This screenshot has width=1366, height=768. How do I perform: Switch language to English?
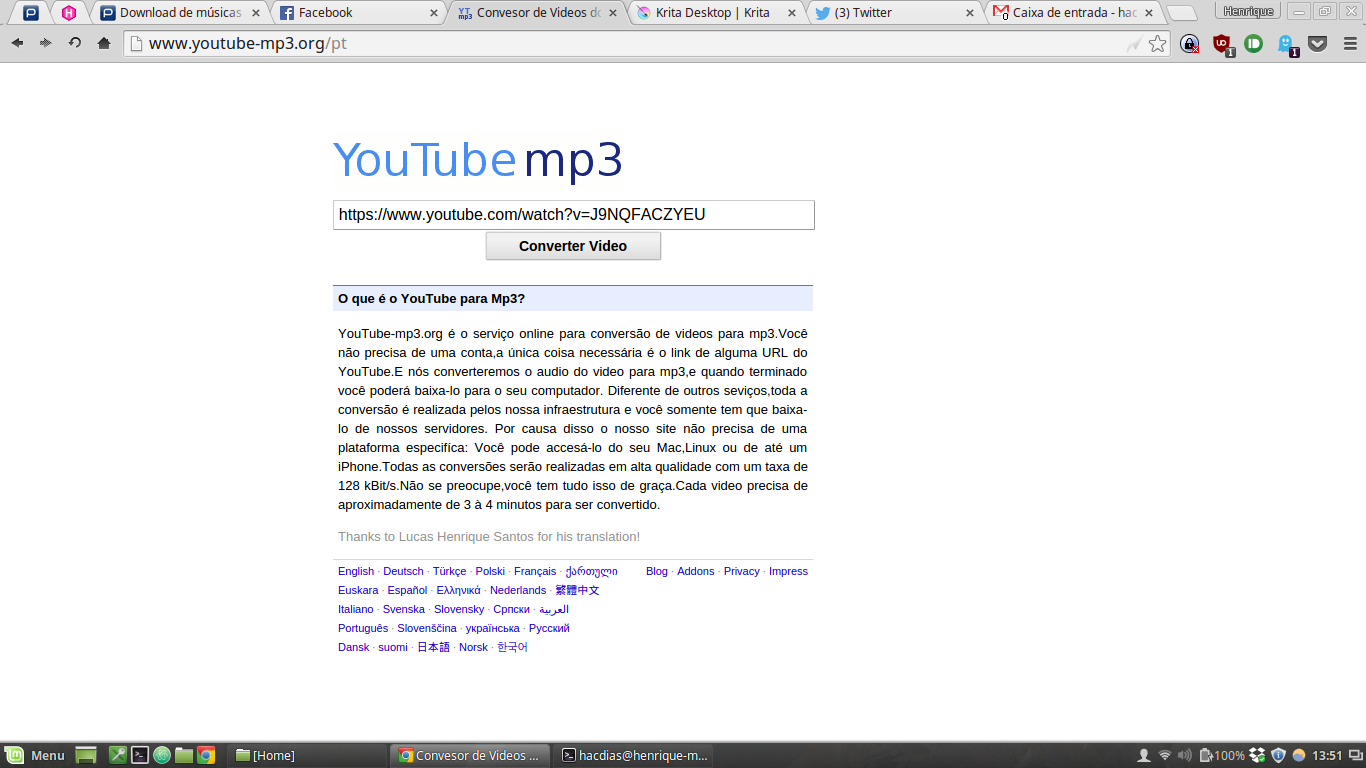(x=356, y=571)
